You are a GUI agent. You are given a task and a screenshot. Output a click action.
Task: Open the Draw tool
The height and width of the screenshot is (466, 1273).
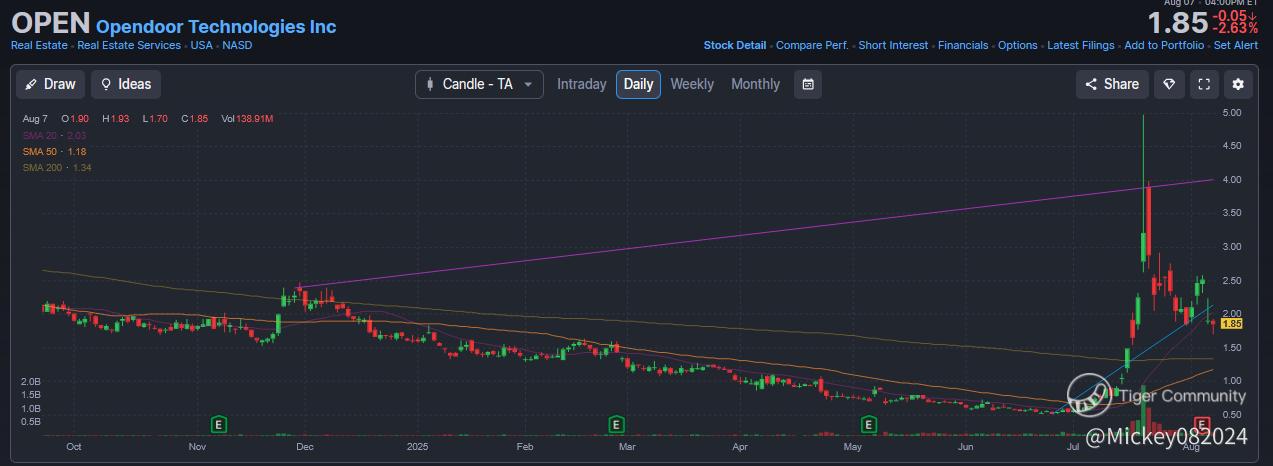pos(50,84)
